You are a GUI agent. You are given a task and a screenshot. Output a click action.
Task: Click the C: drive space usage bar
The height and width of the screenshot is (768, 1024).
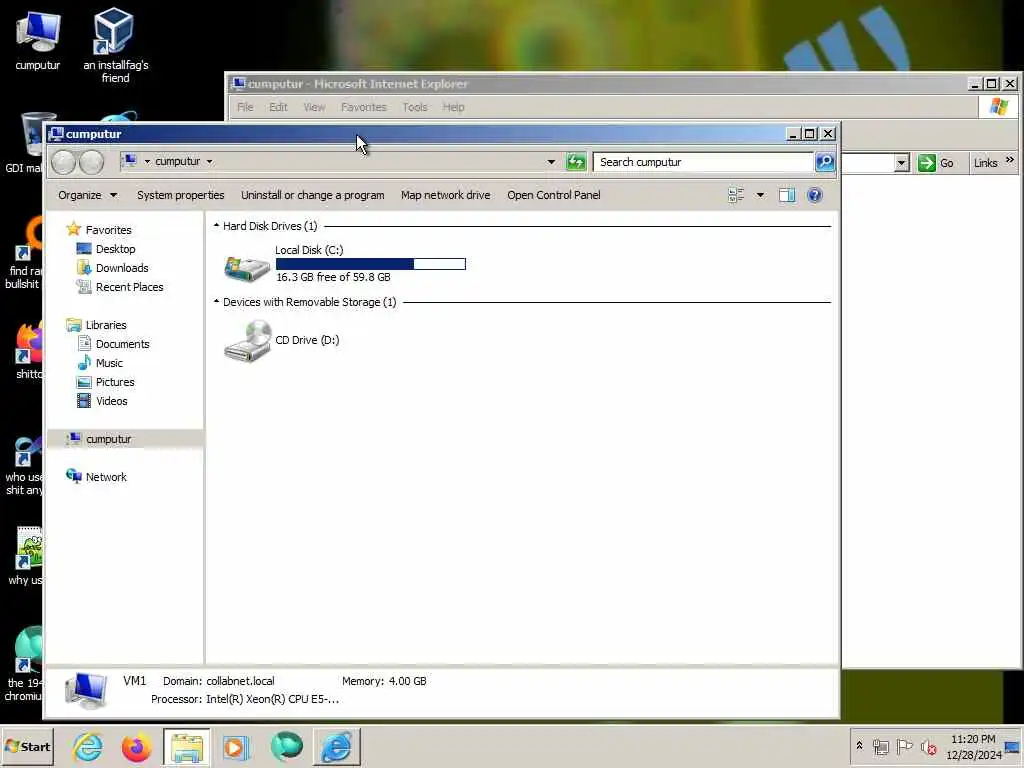pyautogui.click(x=371, y=264)
